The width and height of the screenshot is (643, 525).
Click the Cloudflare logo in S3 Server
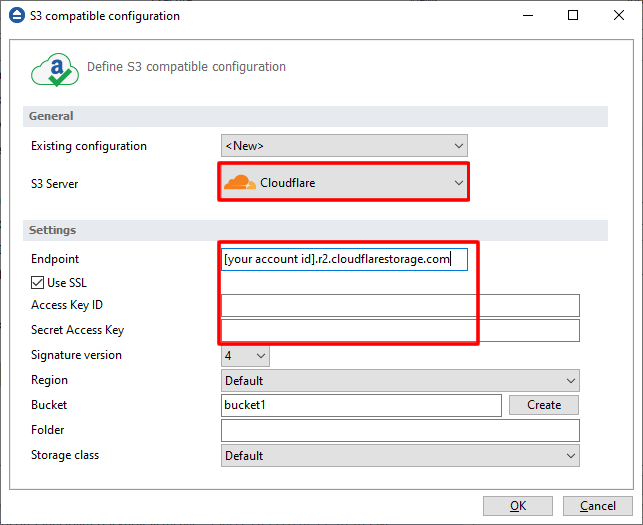click(239, 183)
